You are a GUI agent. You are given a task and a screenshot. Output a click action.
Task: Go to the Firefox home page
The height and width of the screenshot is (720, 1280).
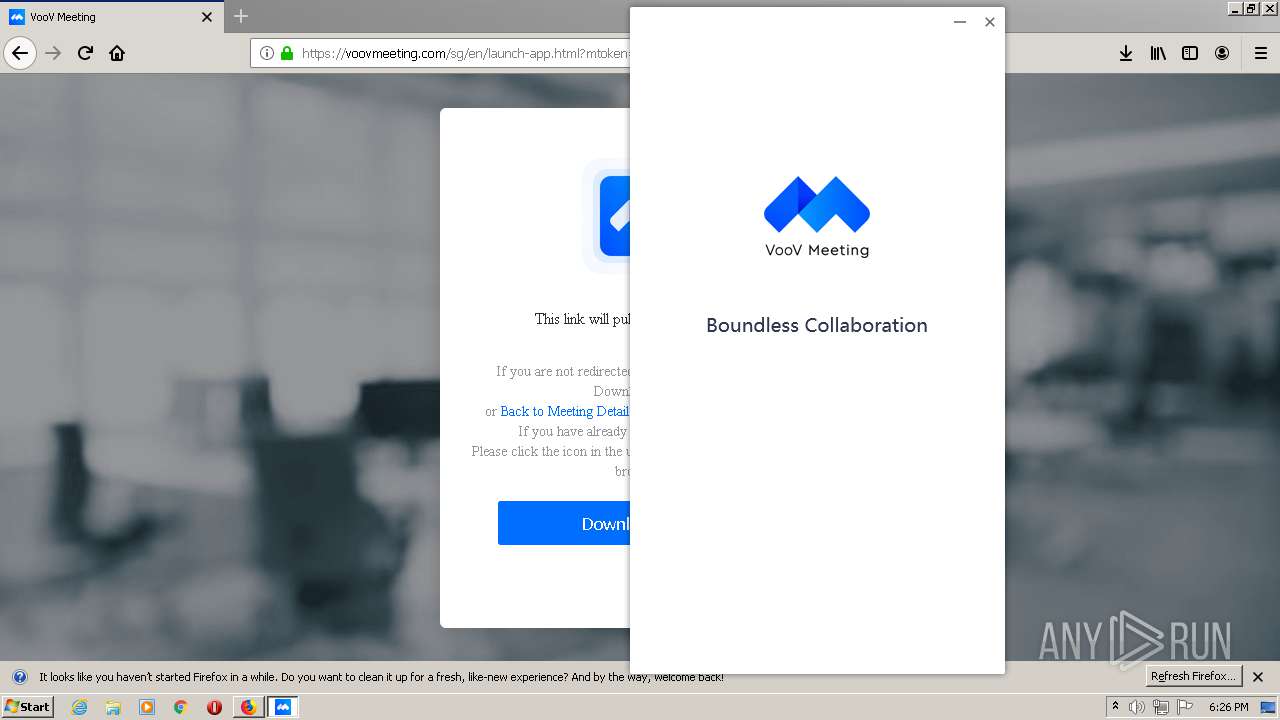117,53
